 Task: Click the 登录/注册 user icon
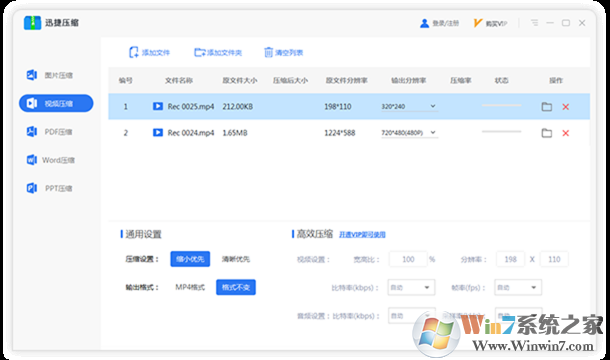pos(424,23)
